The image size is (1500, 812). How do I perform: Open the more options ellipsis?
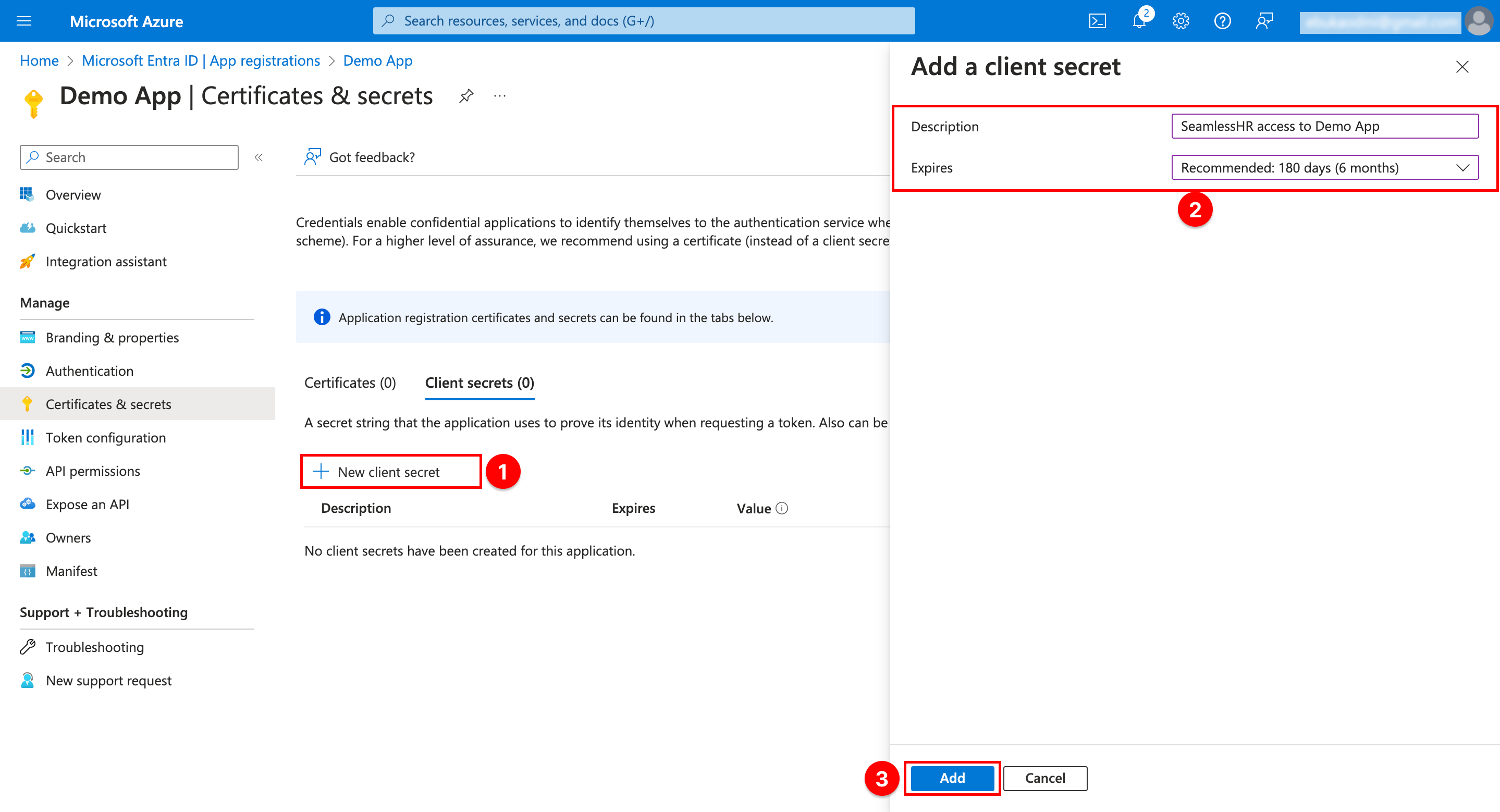pos(500,96)
